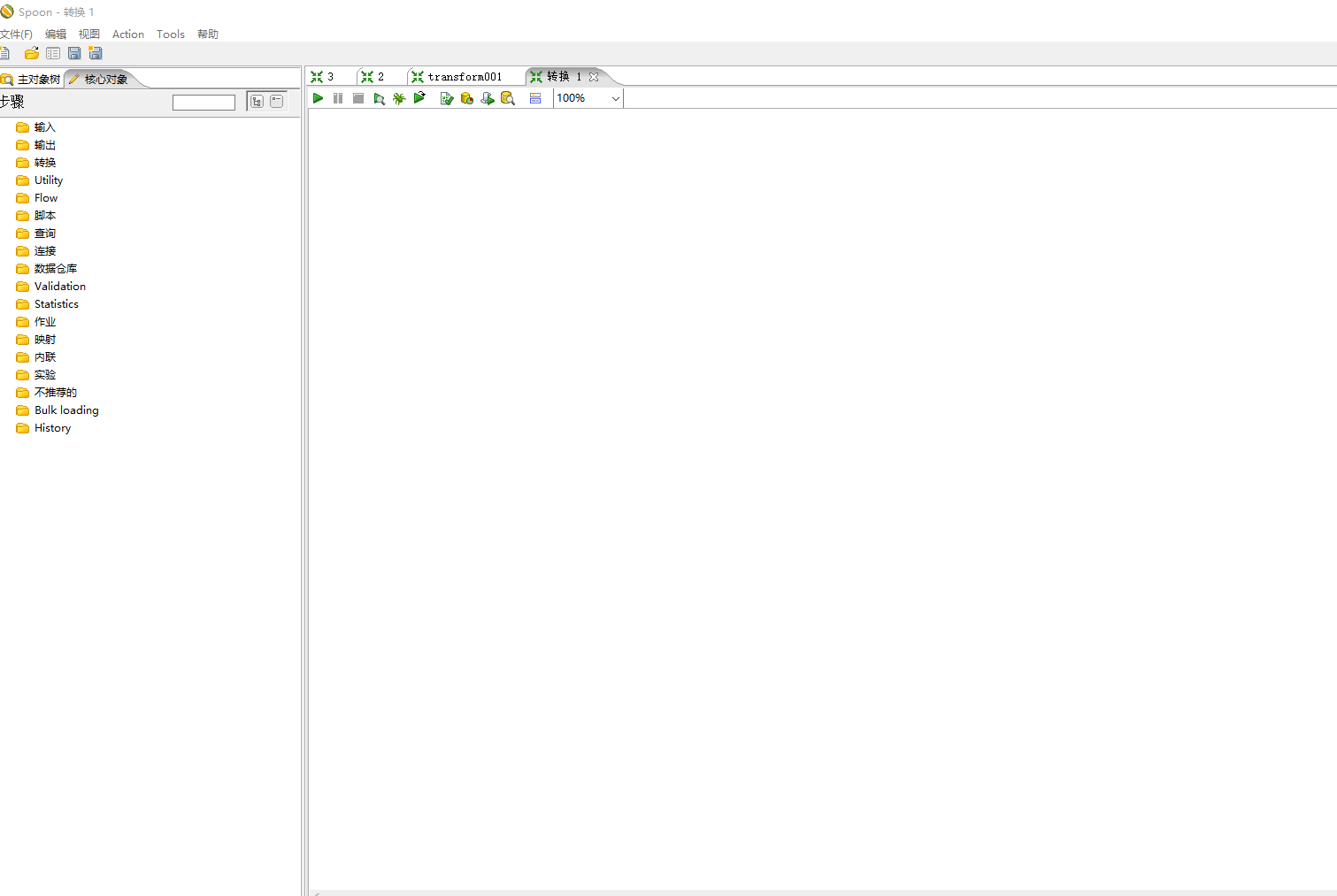The width and height of the screenshot is (1337, 896).
Task: Expand the 输出 folder
Action: tap(36, 145)
